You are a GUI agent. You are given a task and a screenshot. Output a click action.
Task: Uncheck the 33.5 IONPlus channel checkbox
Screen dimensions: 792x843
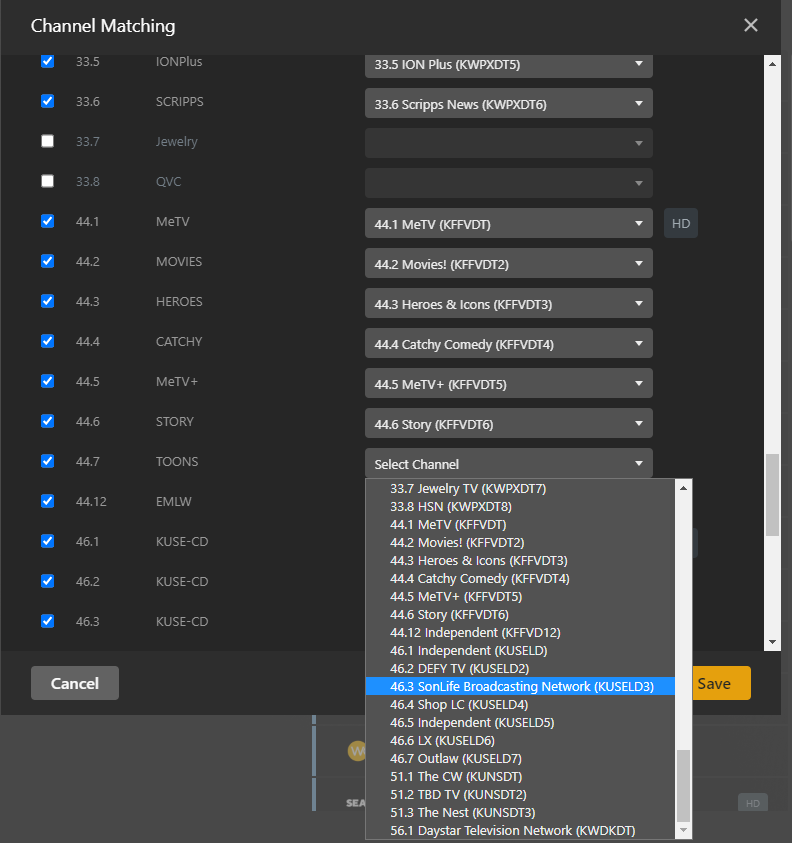click(x=47, y=61)
